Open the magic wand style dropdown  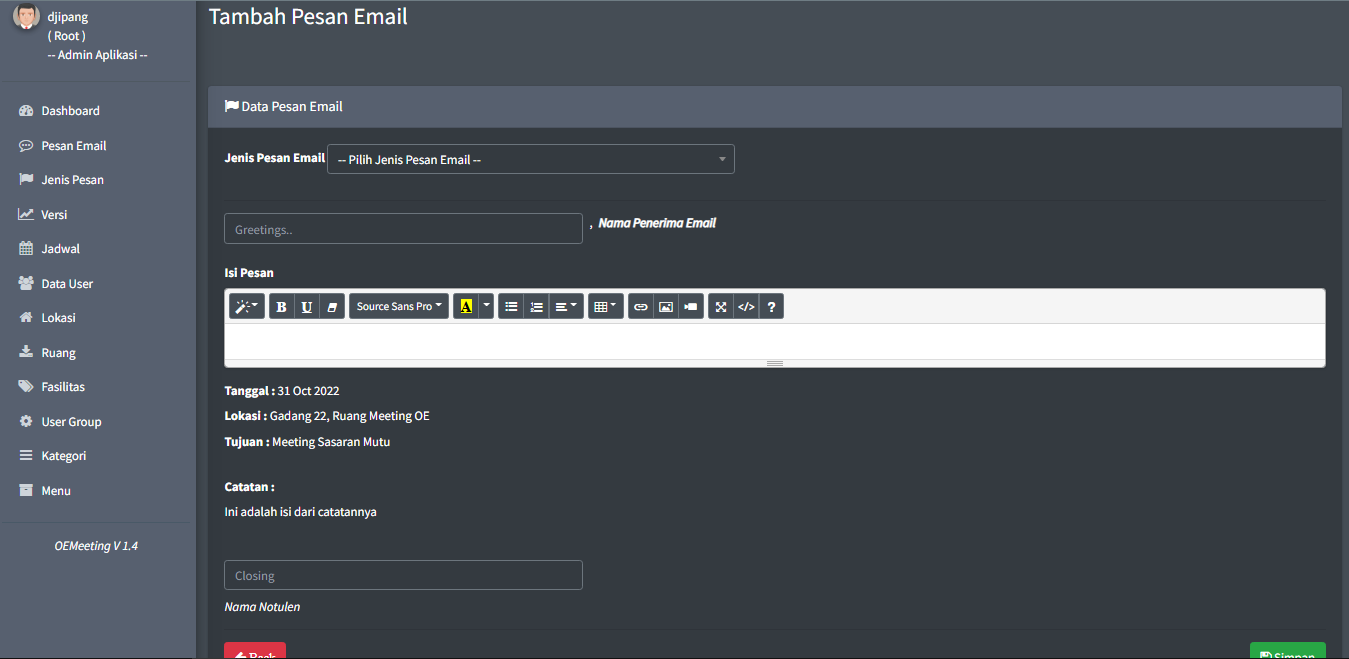(246, 307)
